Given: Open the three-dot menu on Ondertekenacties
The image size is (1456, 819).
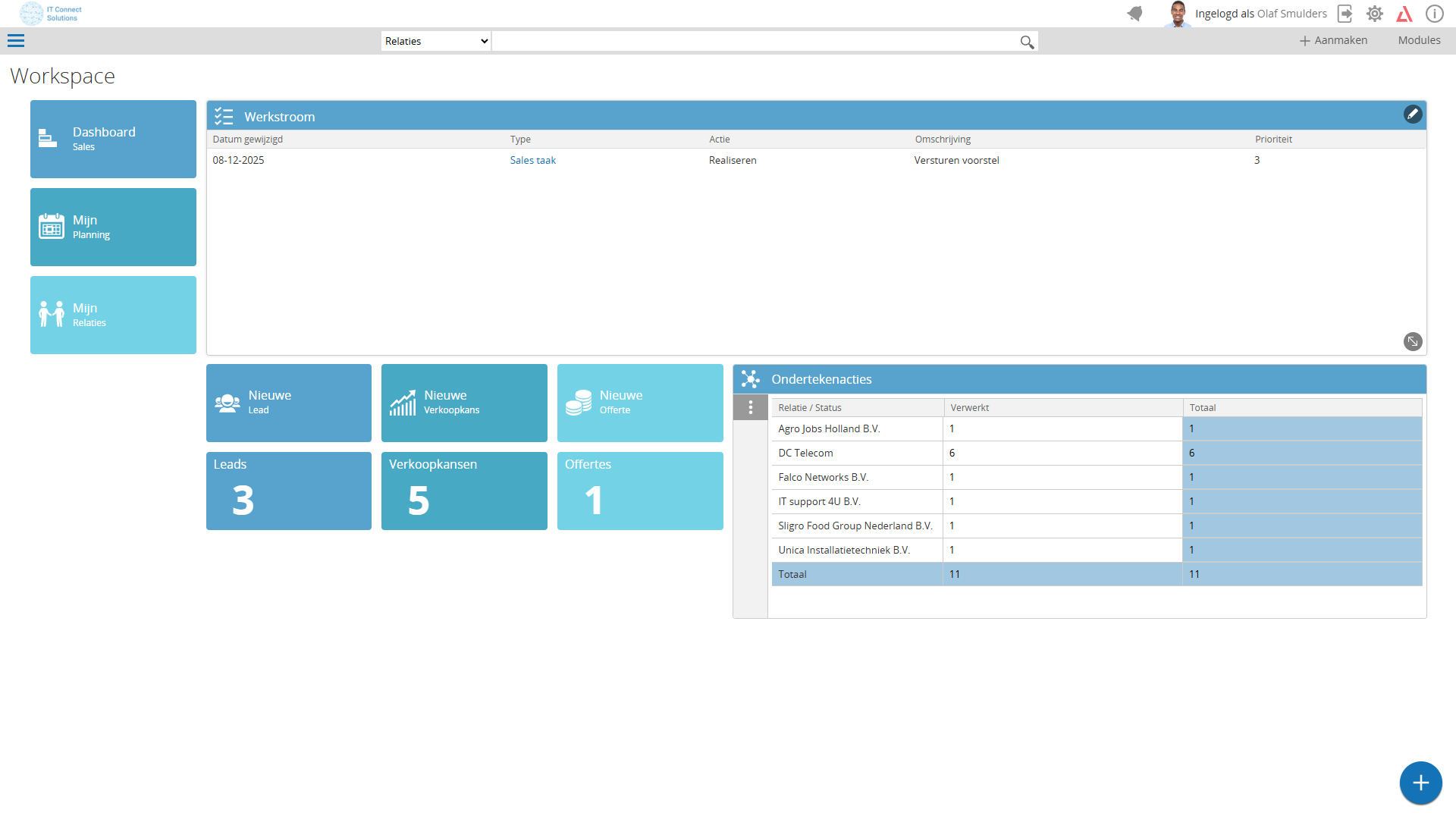Looking at the screenshot, I should coord(751,407).
